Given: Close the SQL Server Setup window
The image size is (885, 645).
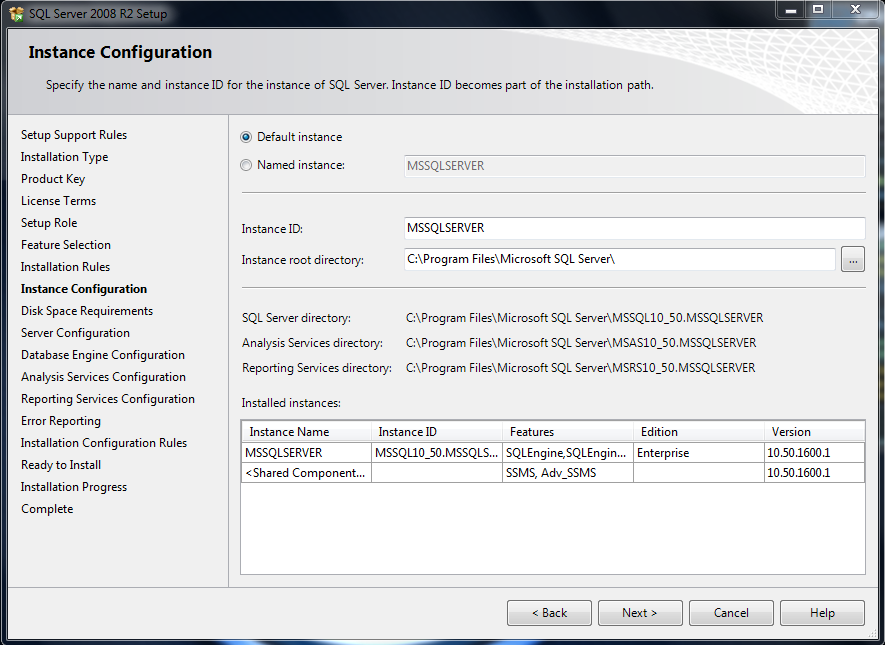Looking at the screenshot, I should (856, 10).
